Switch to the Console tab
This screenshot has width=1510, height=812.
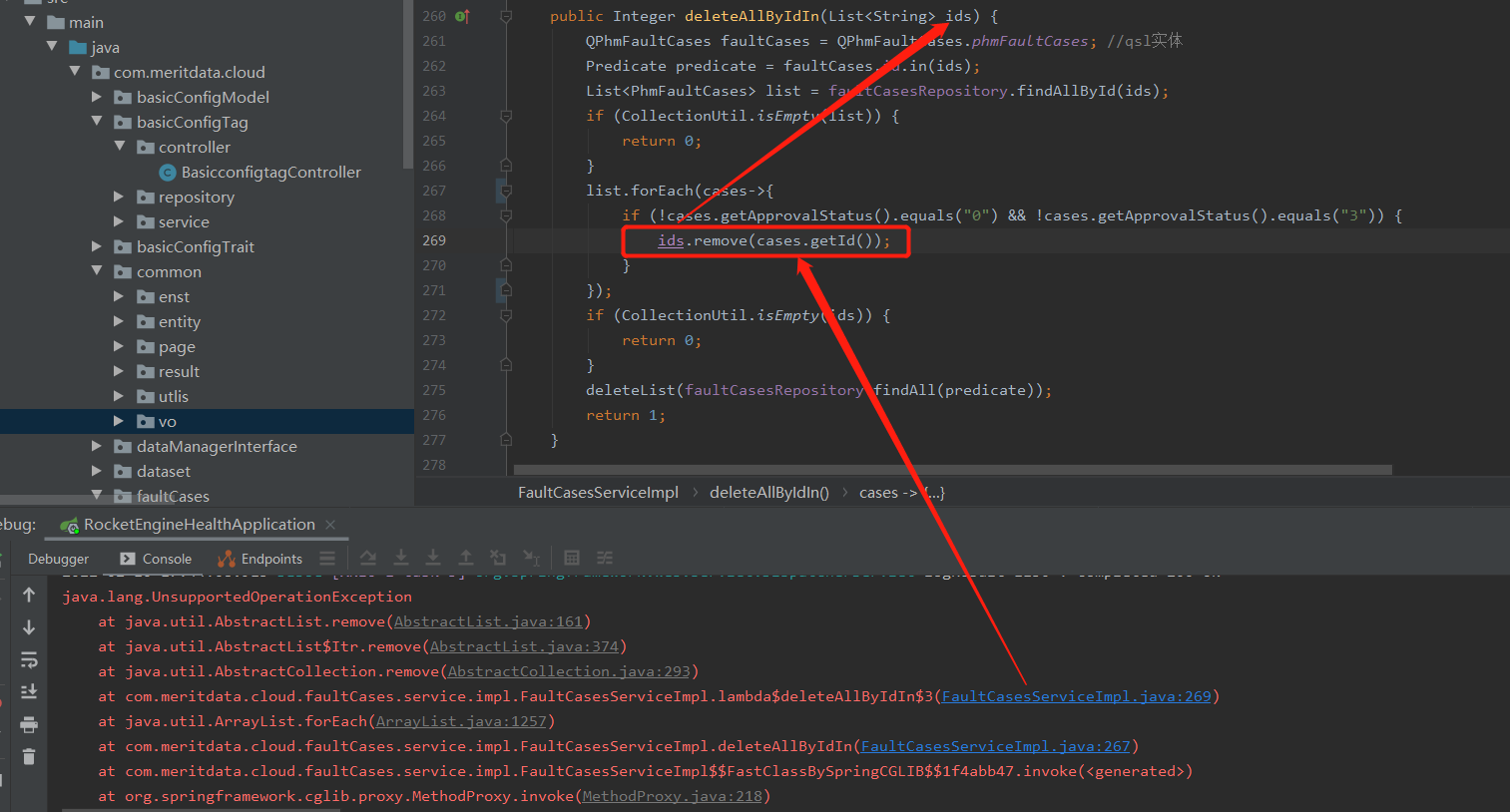156,559
